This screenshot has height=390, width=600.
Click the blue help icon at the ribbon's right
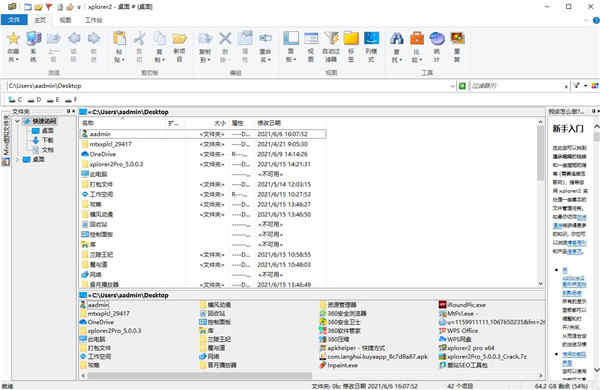[596, 20]
